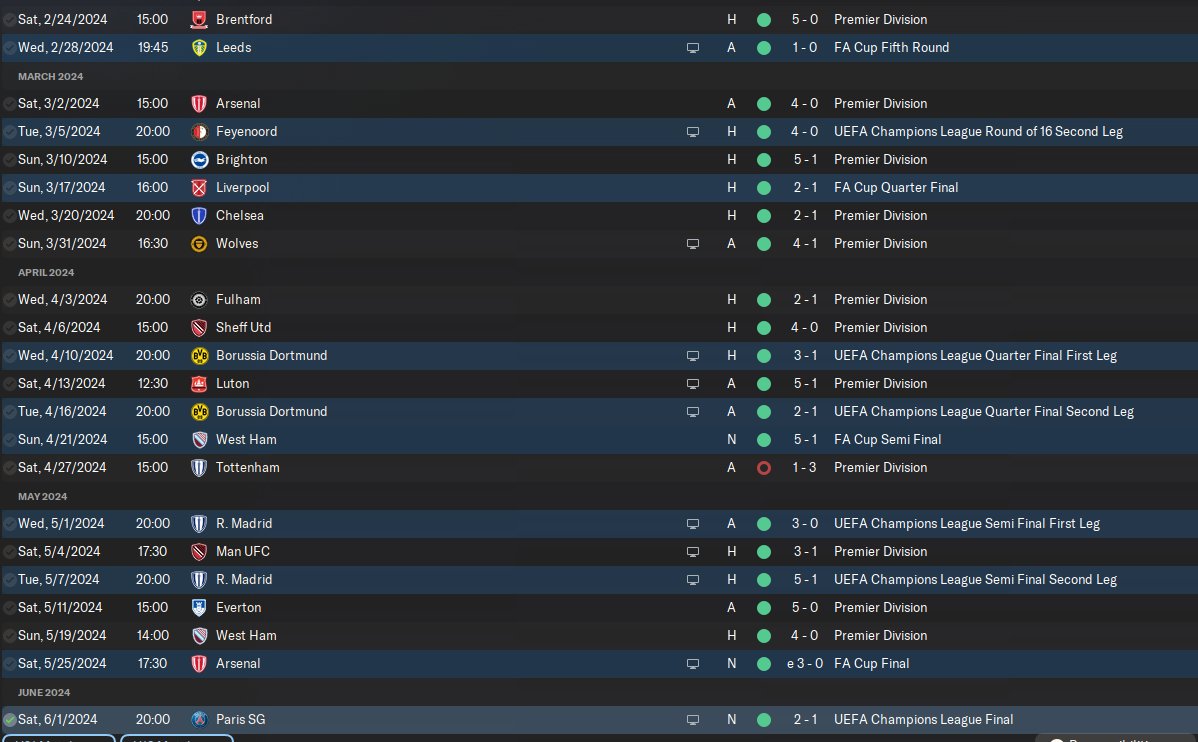
Task: Toggle the green checkmark beside Sat, 6/1/2024
Action: (x=9, y=720)
